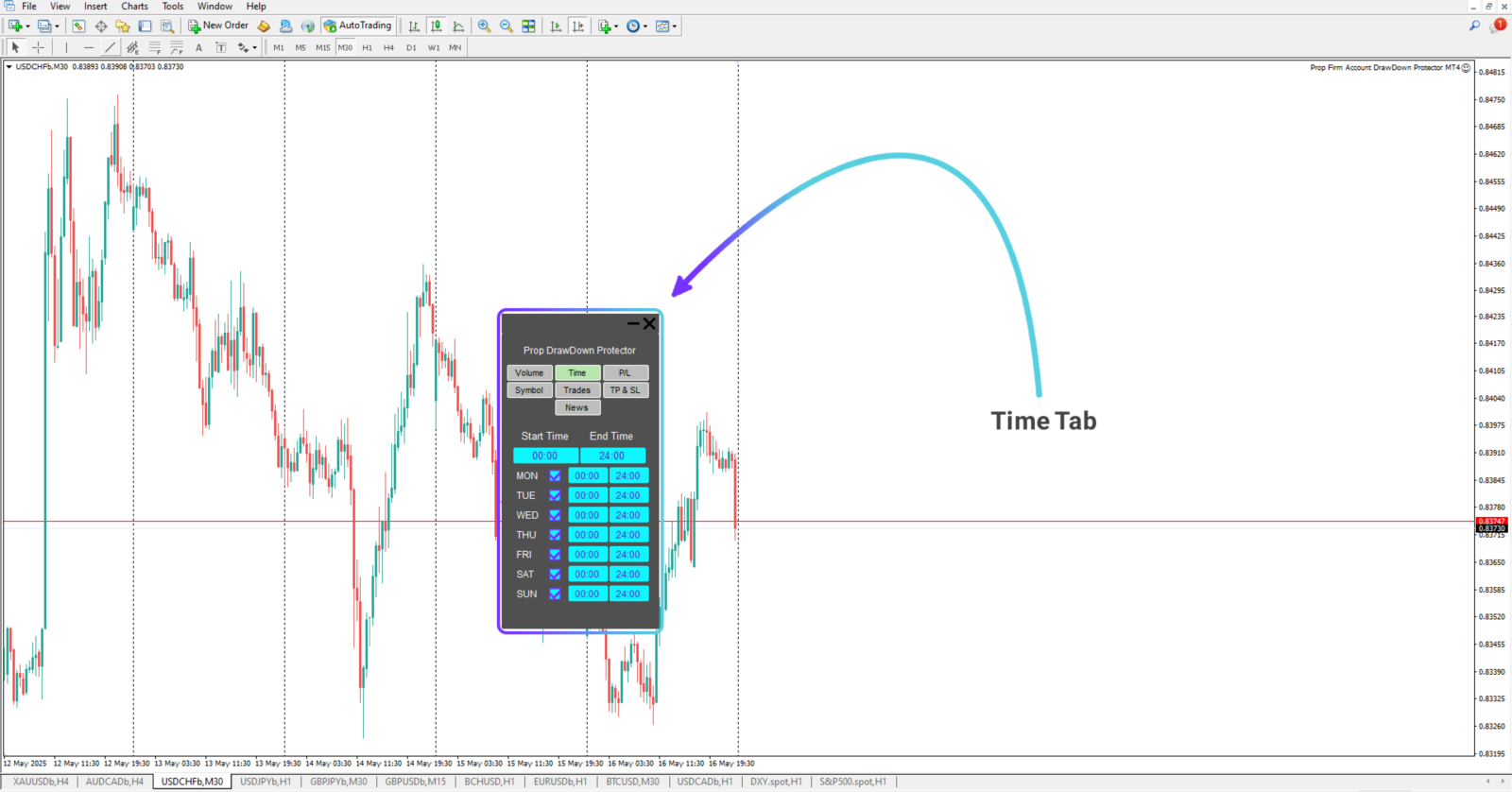Viewport: 1512px width, 792px height.
Task: Click the New Order button
Action: tap(218, 26)
